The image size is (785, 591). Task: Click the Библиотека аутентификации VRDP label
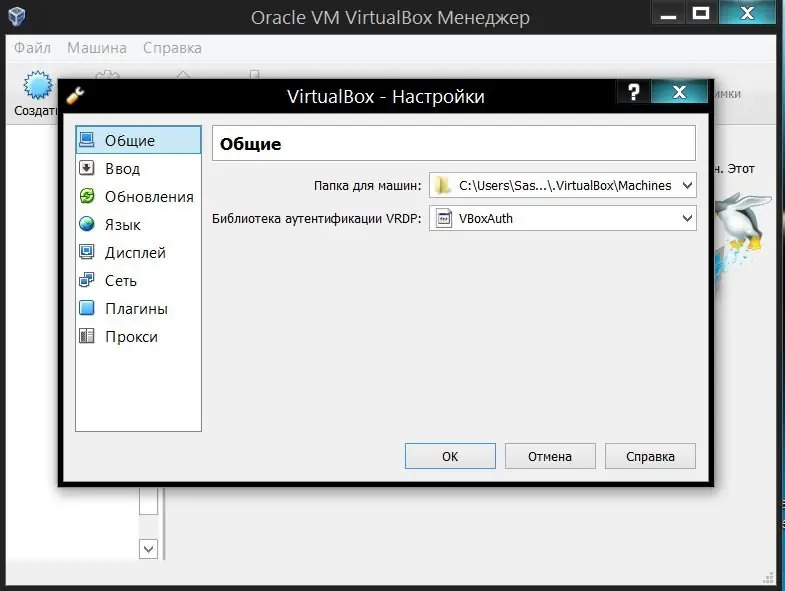[x=316, y=219]
